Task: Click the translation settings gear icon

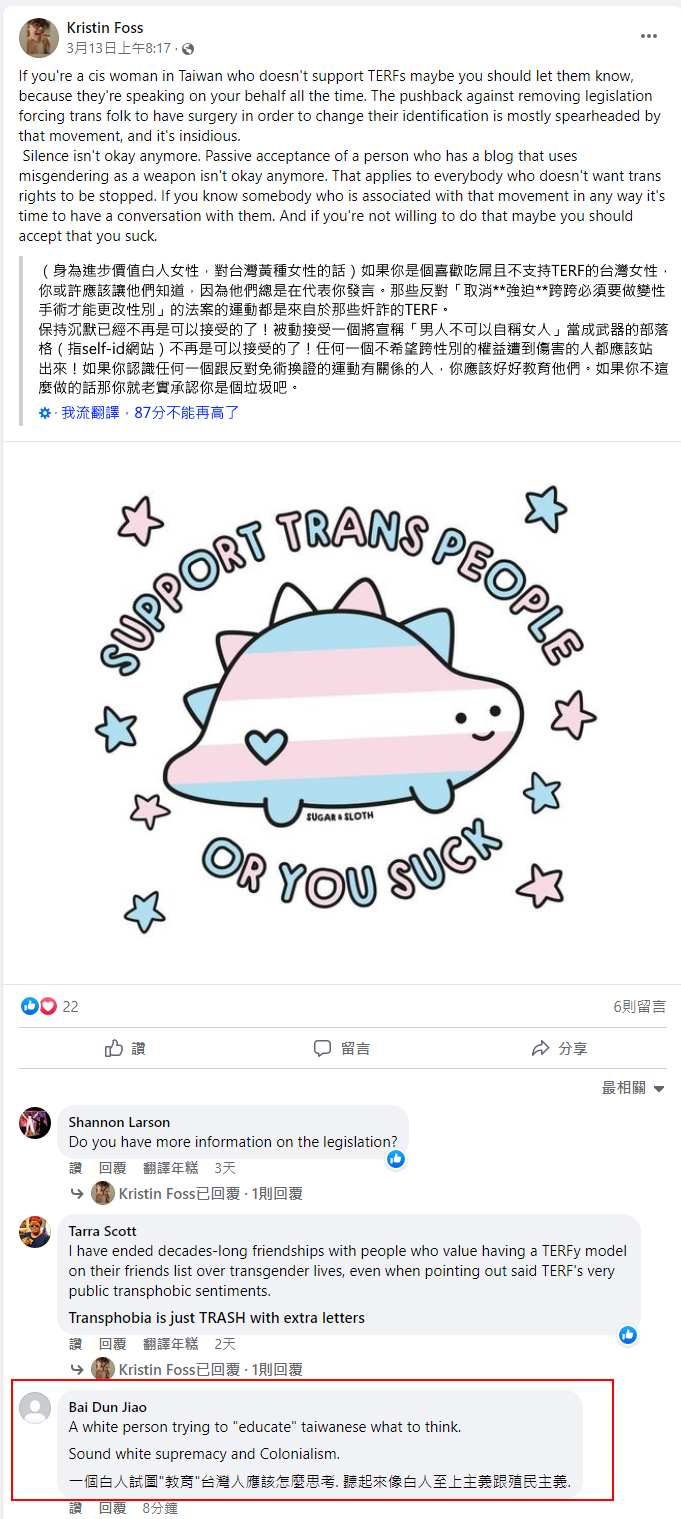Action: 44,412
